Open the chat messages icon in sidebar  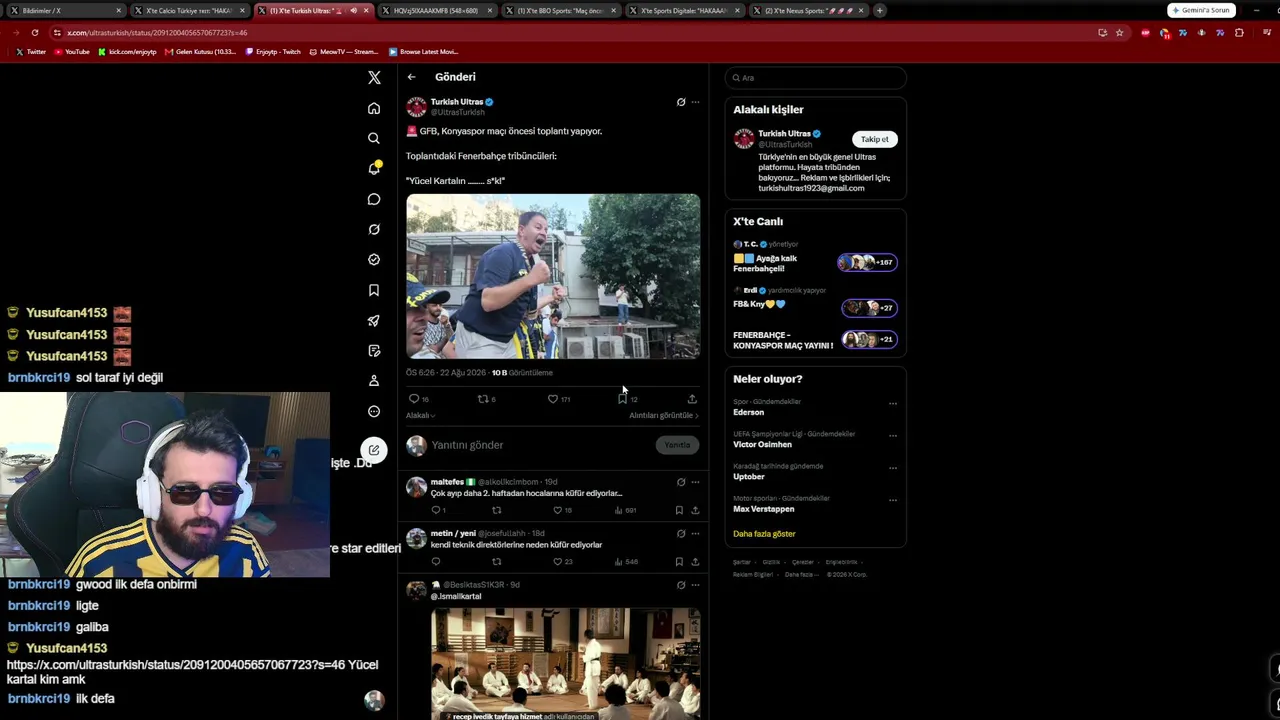tap(374, 199)
